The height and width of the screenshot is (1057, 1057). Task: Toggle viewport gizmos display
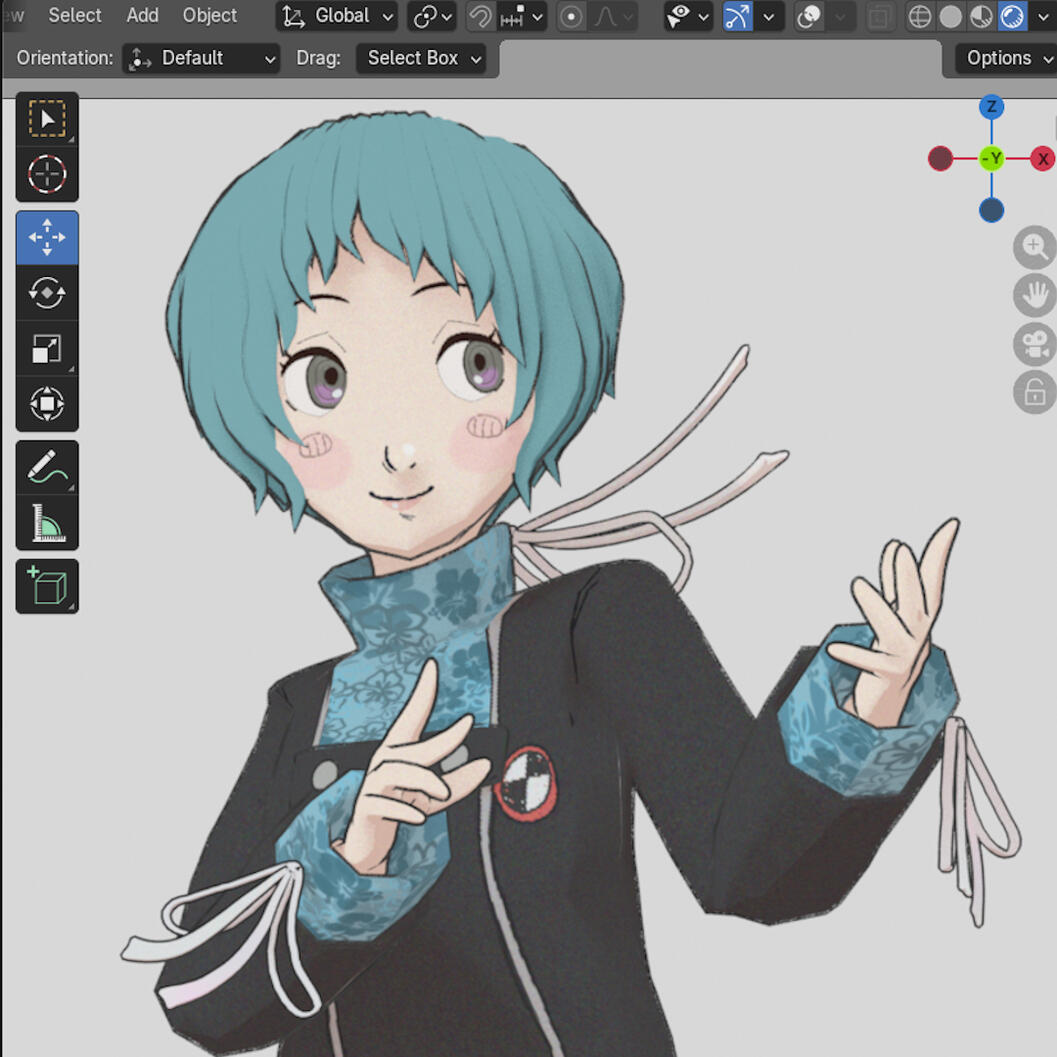tap(737, 16)
